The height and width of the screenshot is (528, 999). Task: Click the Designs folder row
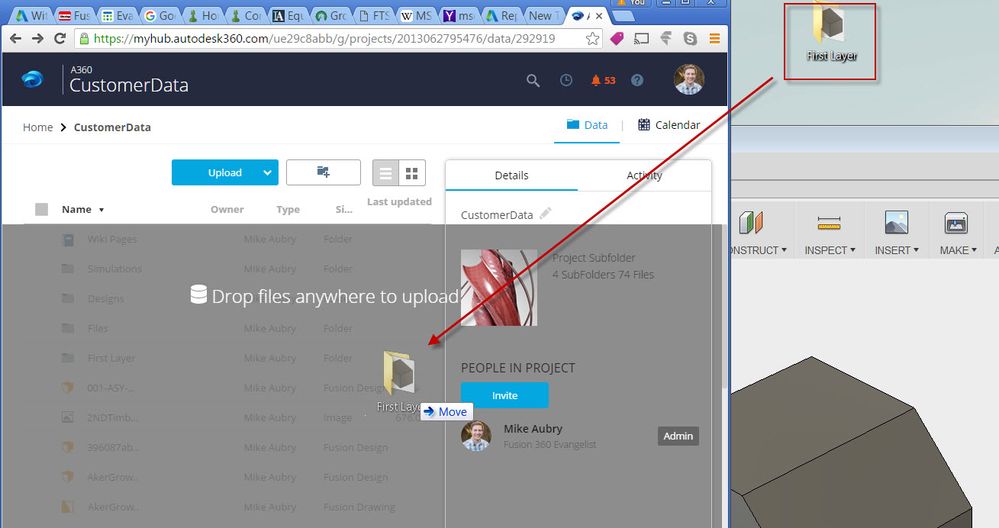click(x=227, y=299)
